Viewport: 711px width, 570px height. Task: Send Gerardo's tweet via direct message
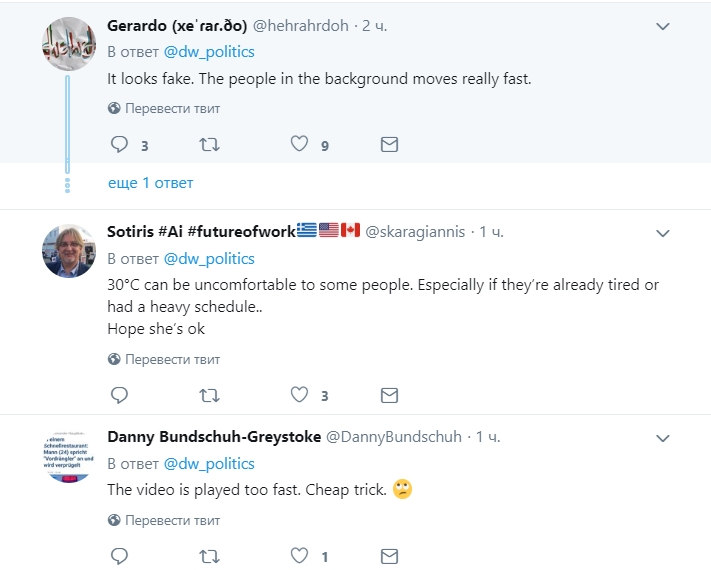[x=389, y=145]
